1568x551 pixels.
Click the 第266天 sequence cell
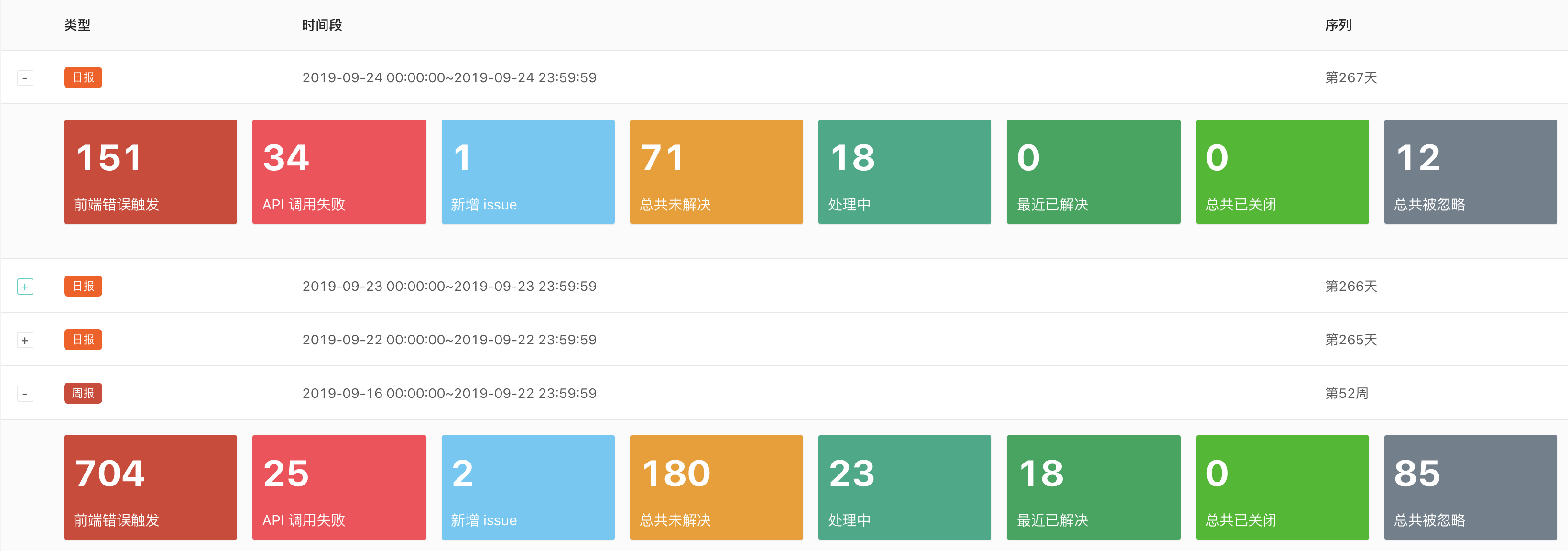[x=1350, y=286]
